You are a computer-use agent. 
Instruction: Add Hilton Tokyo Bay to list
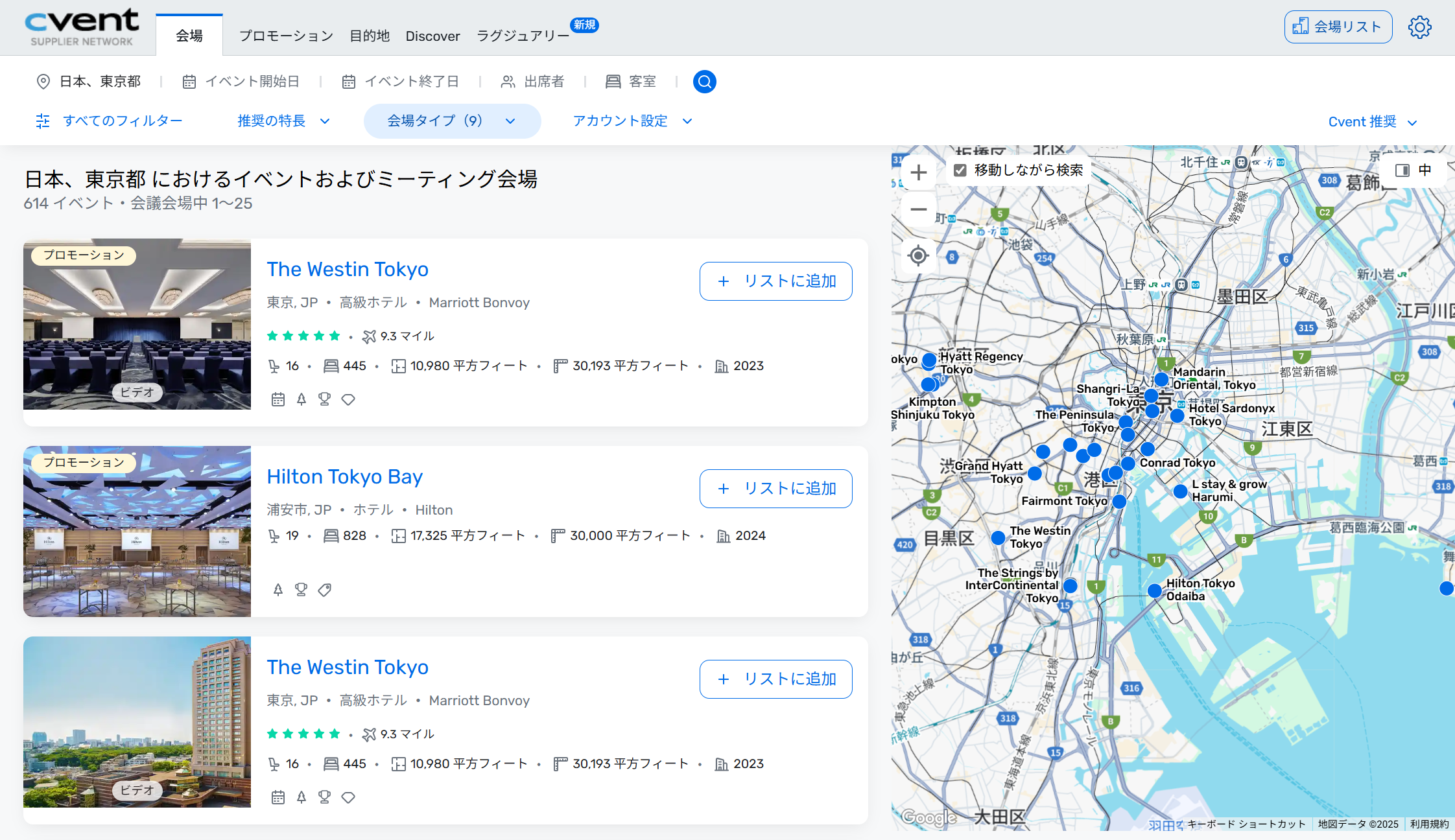pos(776,489)
